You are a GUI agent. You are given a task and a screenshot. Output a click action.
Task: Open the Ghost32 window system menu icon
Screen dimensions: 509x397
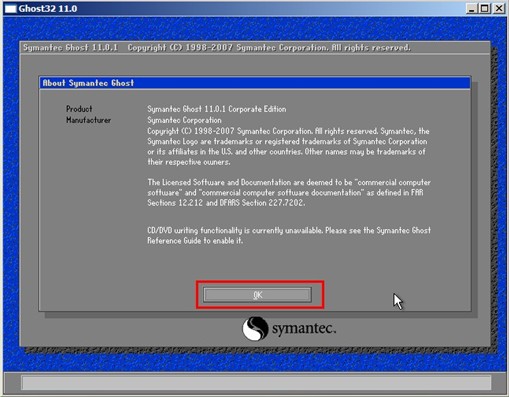point(10,8)
